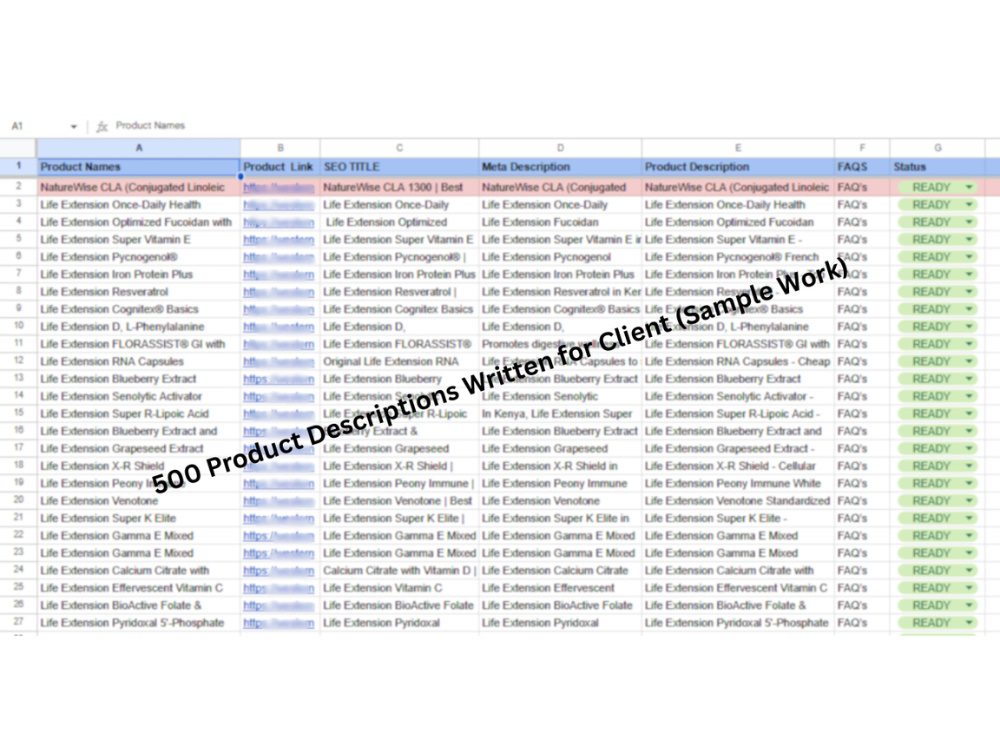The height and width of the screenshot is (750, 1000).
Task: Select cell Life Extension Grapeseed Extract in column A
Action: pos(138,448)
